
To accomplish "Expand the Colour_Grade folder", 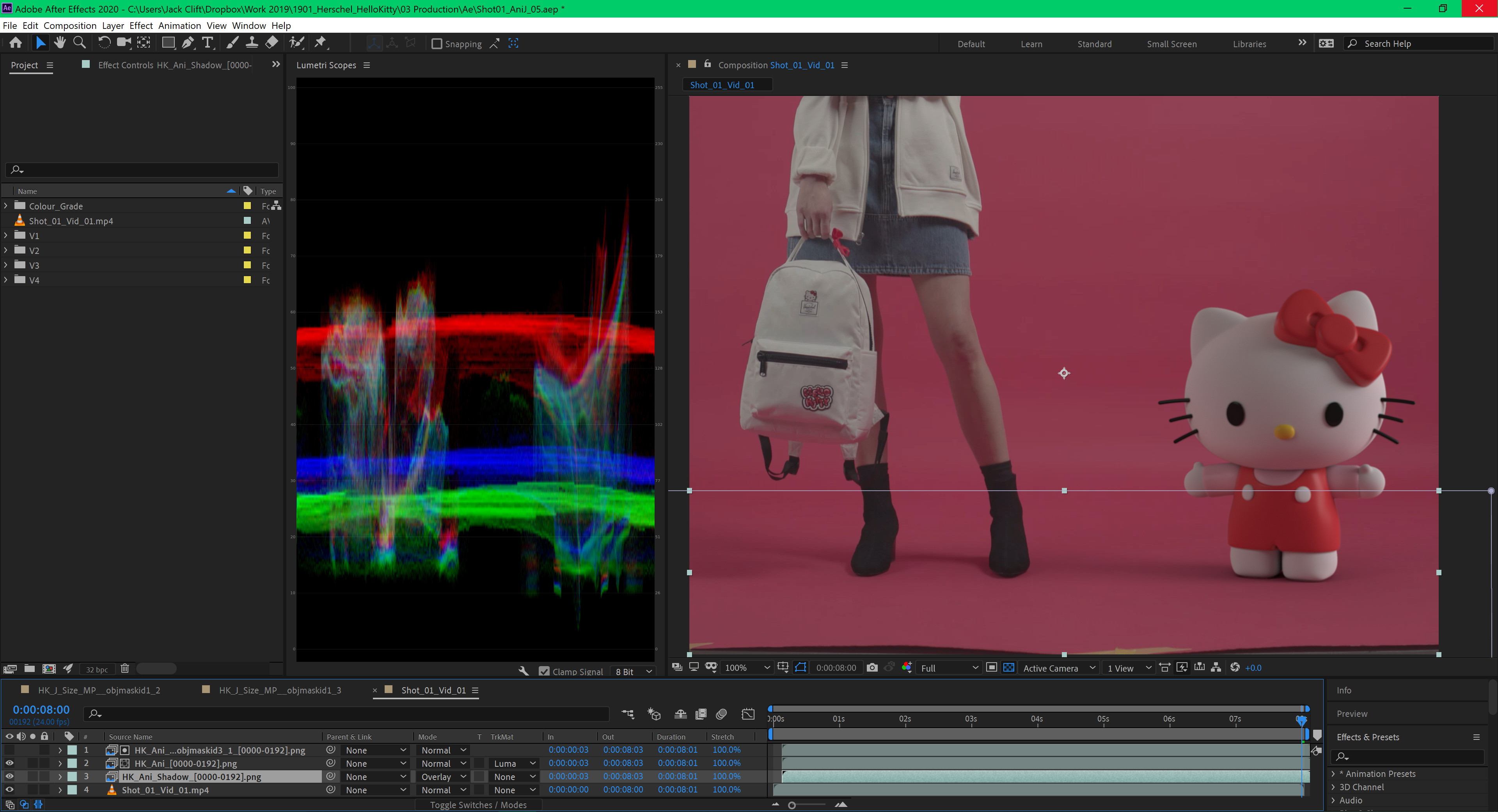I will pos(6,206).
